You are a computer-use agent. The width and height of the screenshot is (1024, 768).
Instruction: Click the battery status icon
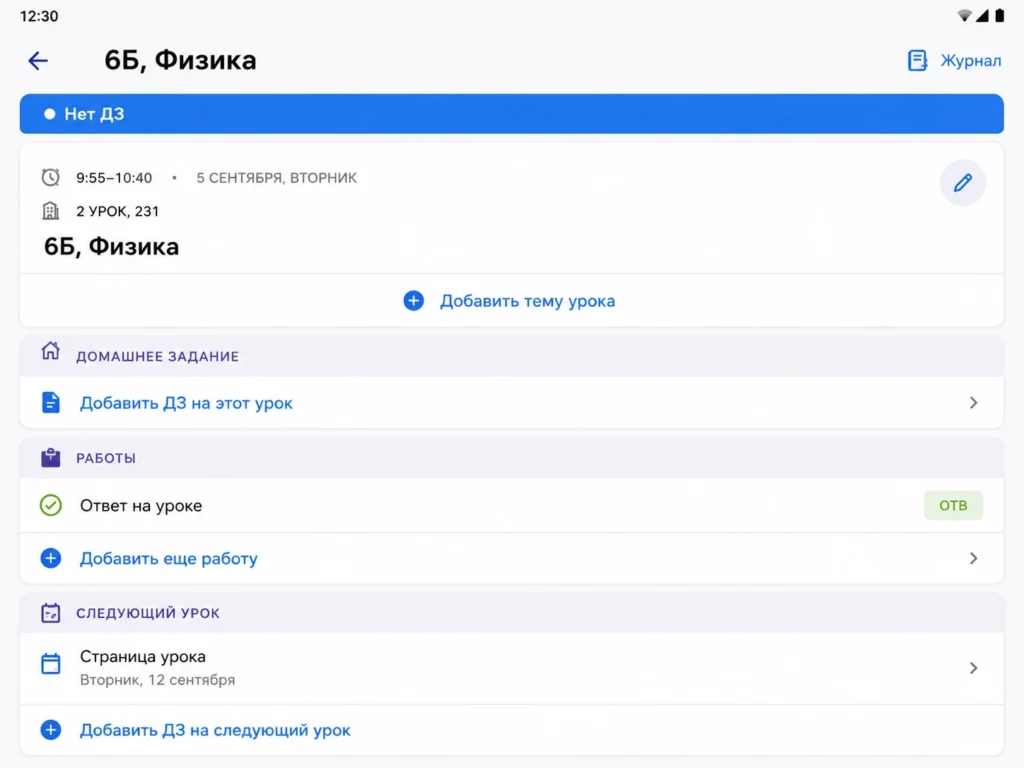tap(999, 16)
